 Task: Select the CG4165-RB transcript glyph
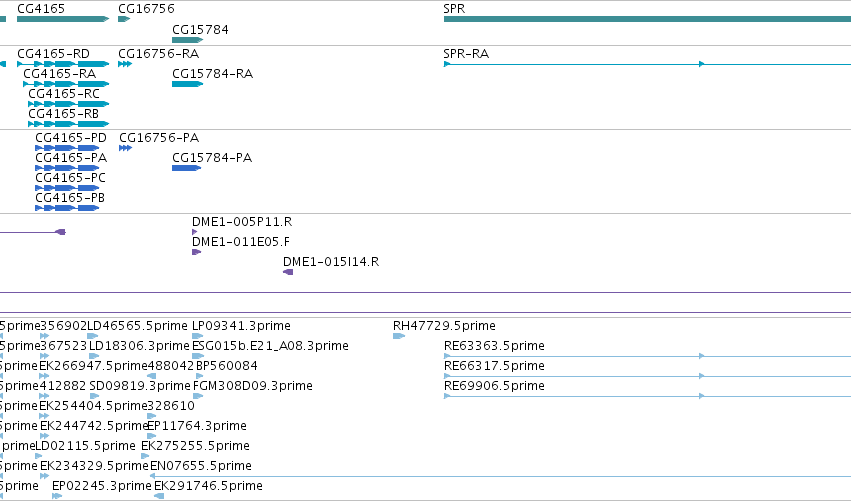tap(68, 124)
